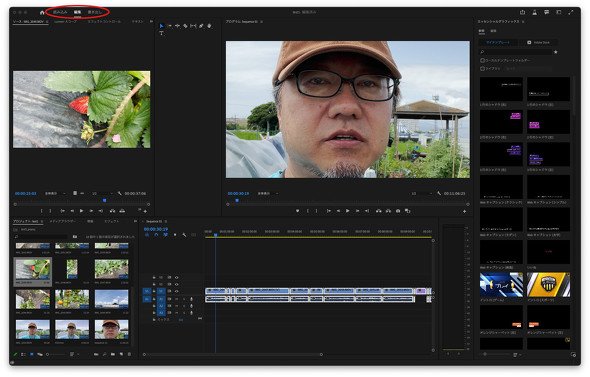590x377 pixels.
Task: Toggle snap magnet in timeline
Action: (156, 235)
